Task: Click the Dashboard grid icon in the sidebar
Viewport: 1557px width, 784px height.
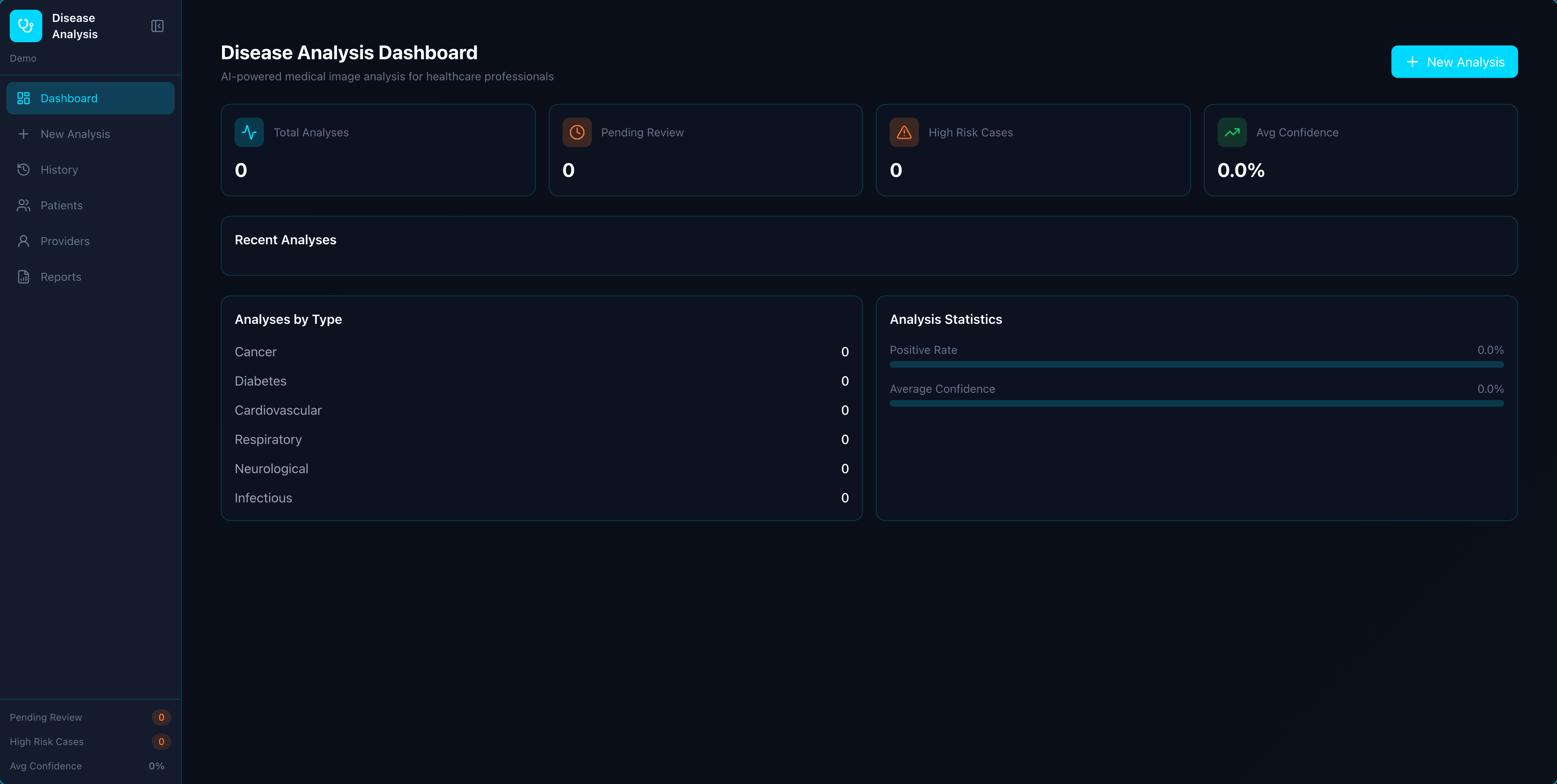Action: 24,99
